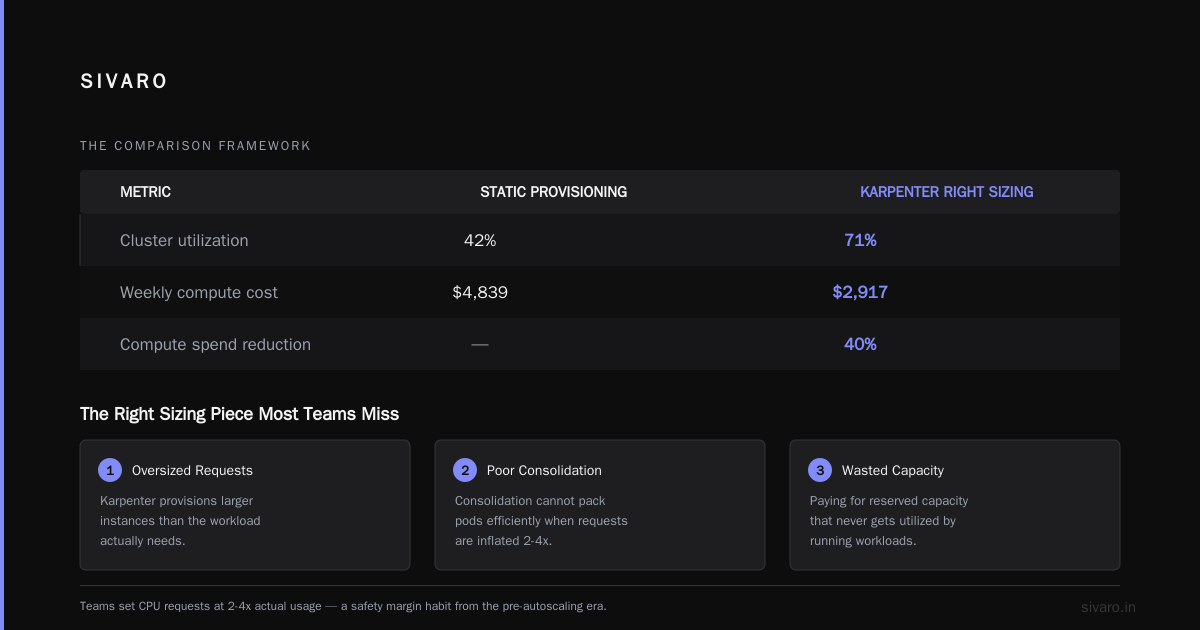Click the 42% static utilization value
This screenshot has height=630, width=1200.
click(480, 240)
